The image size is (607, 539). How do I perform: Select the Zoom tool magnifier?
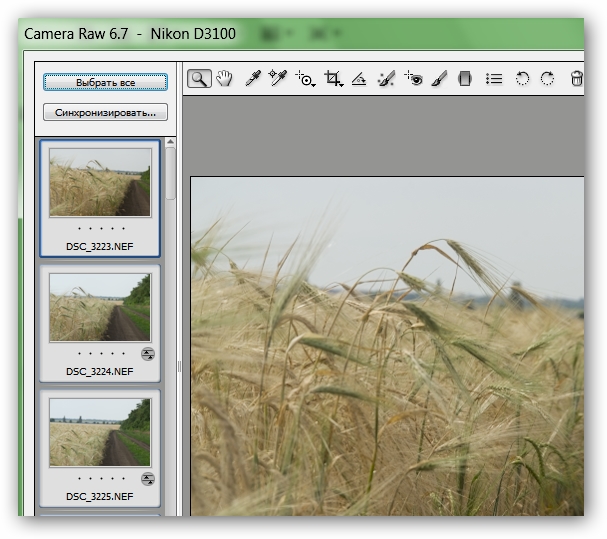199,79
